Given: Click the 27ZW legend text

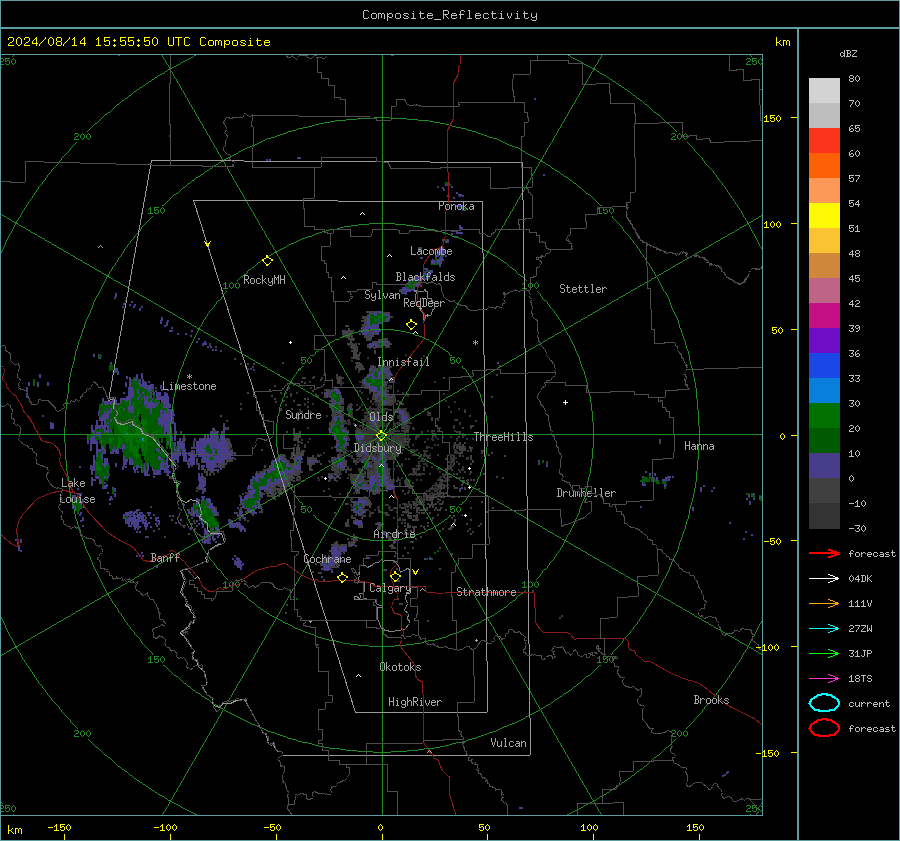Looking at the screenshot, I should [860, 629].
